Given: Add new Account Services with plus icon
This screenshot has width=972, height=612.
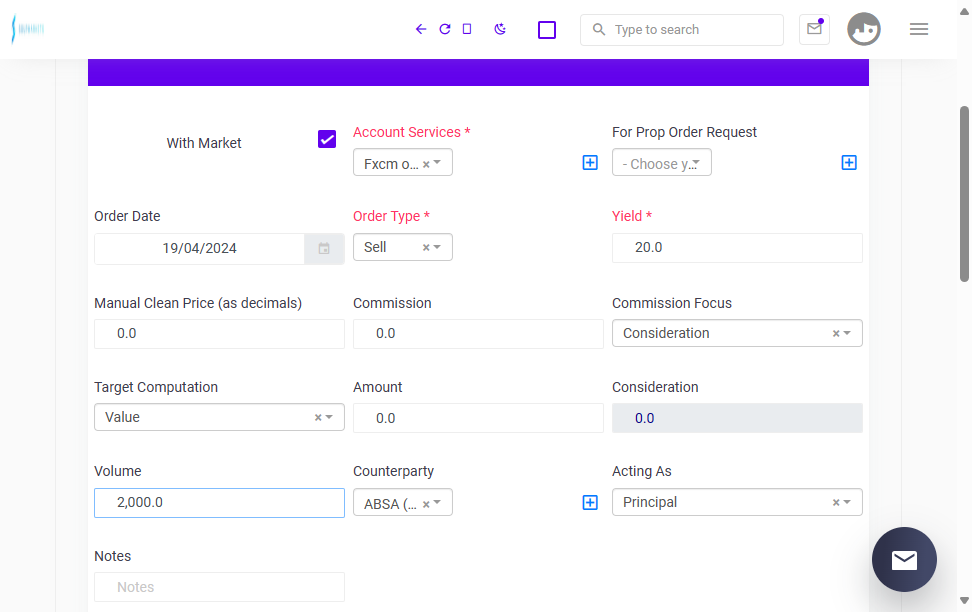Looking at the screenshot, I should pyautogui.click(x=590, y=162).
